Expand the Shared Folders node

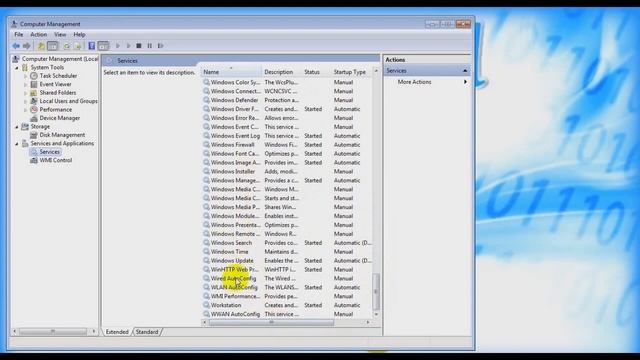click(25, 93)
